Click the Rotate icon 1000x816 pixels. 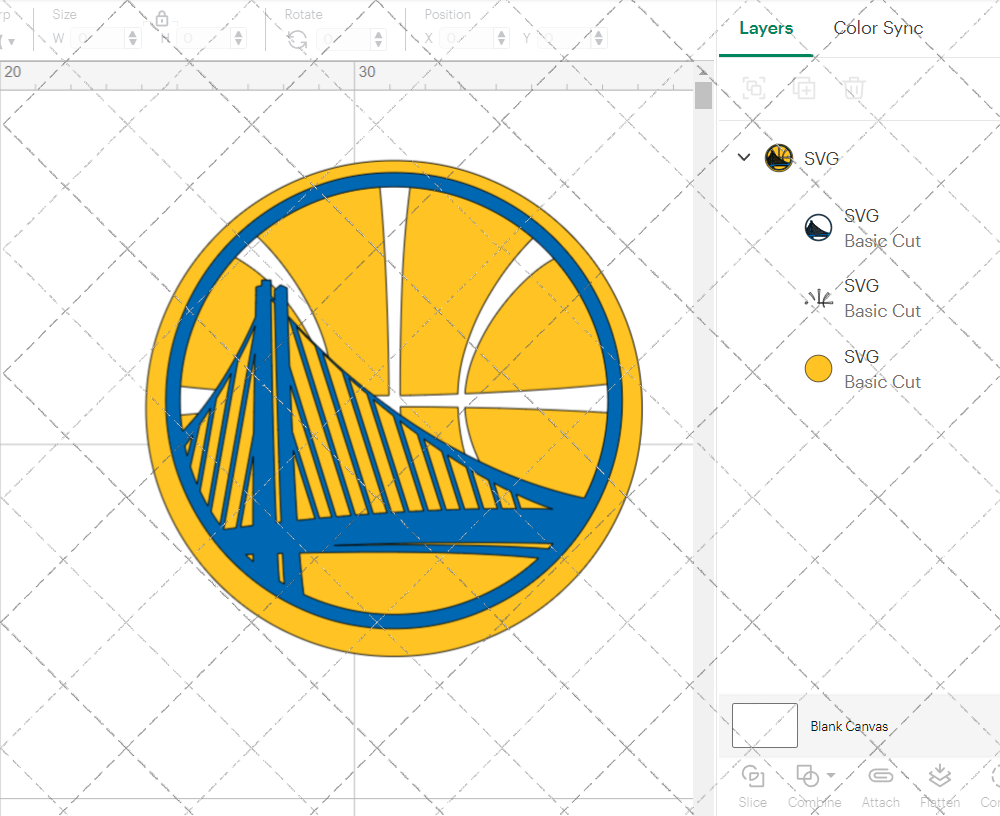pyautogui.click(x=297, y=40)
